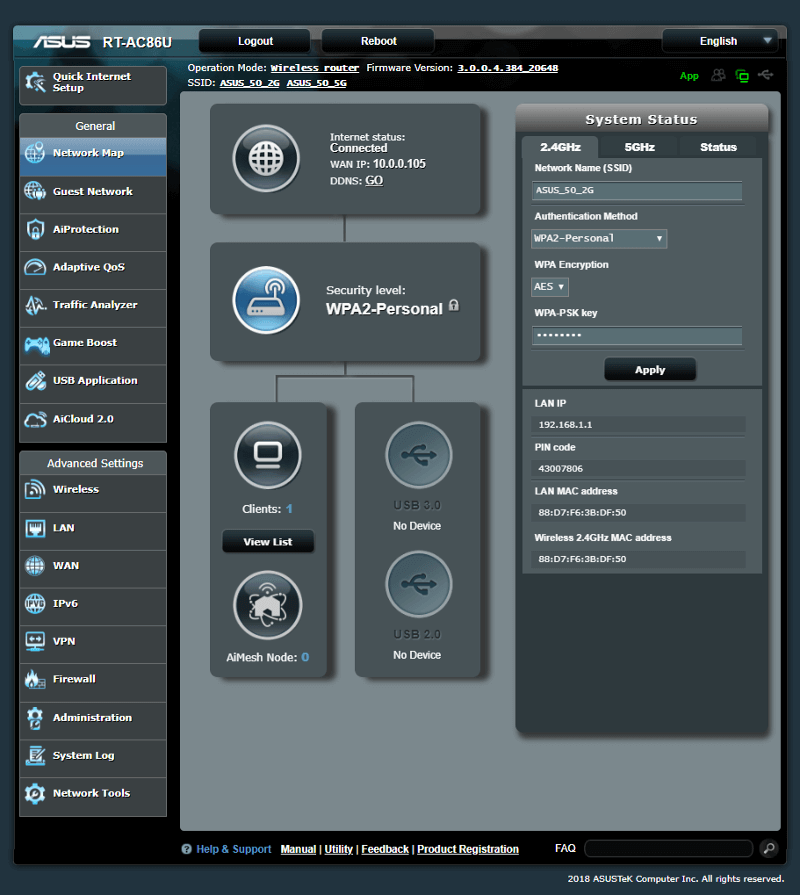Open the WPA Encryption AES dropdown
The height and width of the screenshot is (895, 800).
point(550,287)
